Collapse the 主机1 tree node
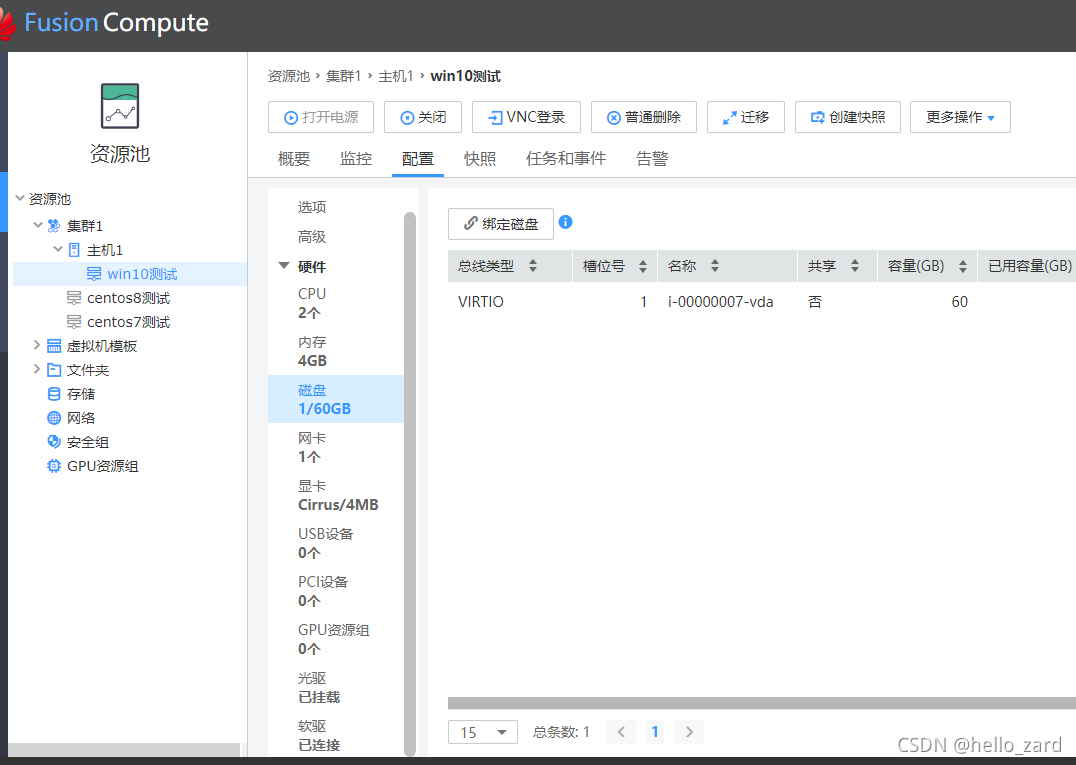1076x765 pixels. (x=58, y=249)
